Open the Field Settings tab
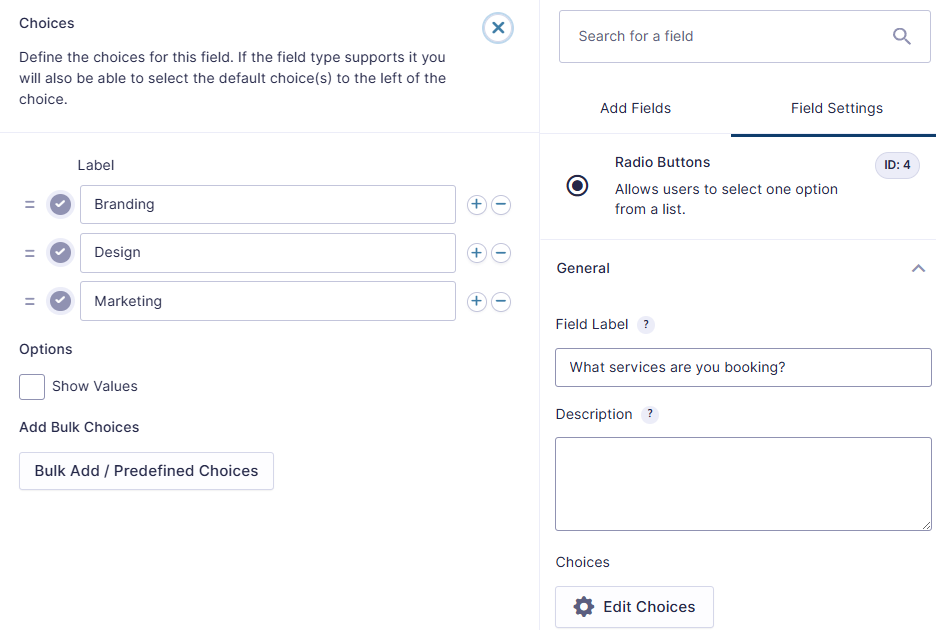 836,107
